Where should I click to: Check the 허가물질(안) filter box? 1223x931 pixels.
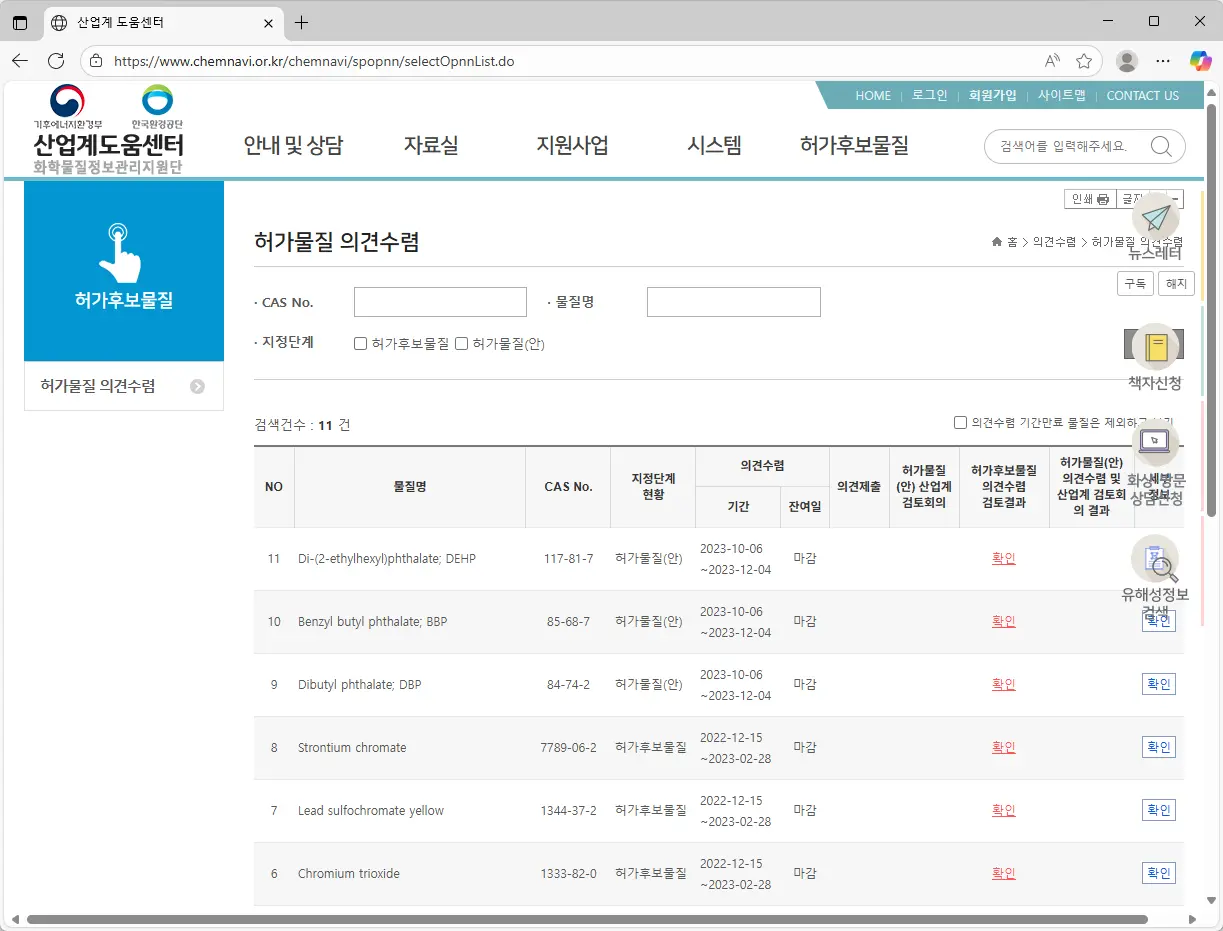point(461,344)
